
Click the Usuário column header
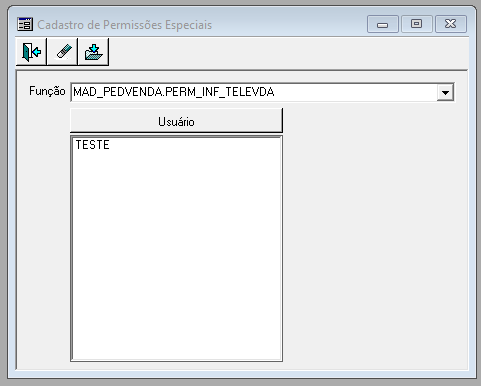click(x=176, y=120)
